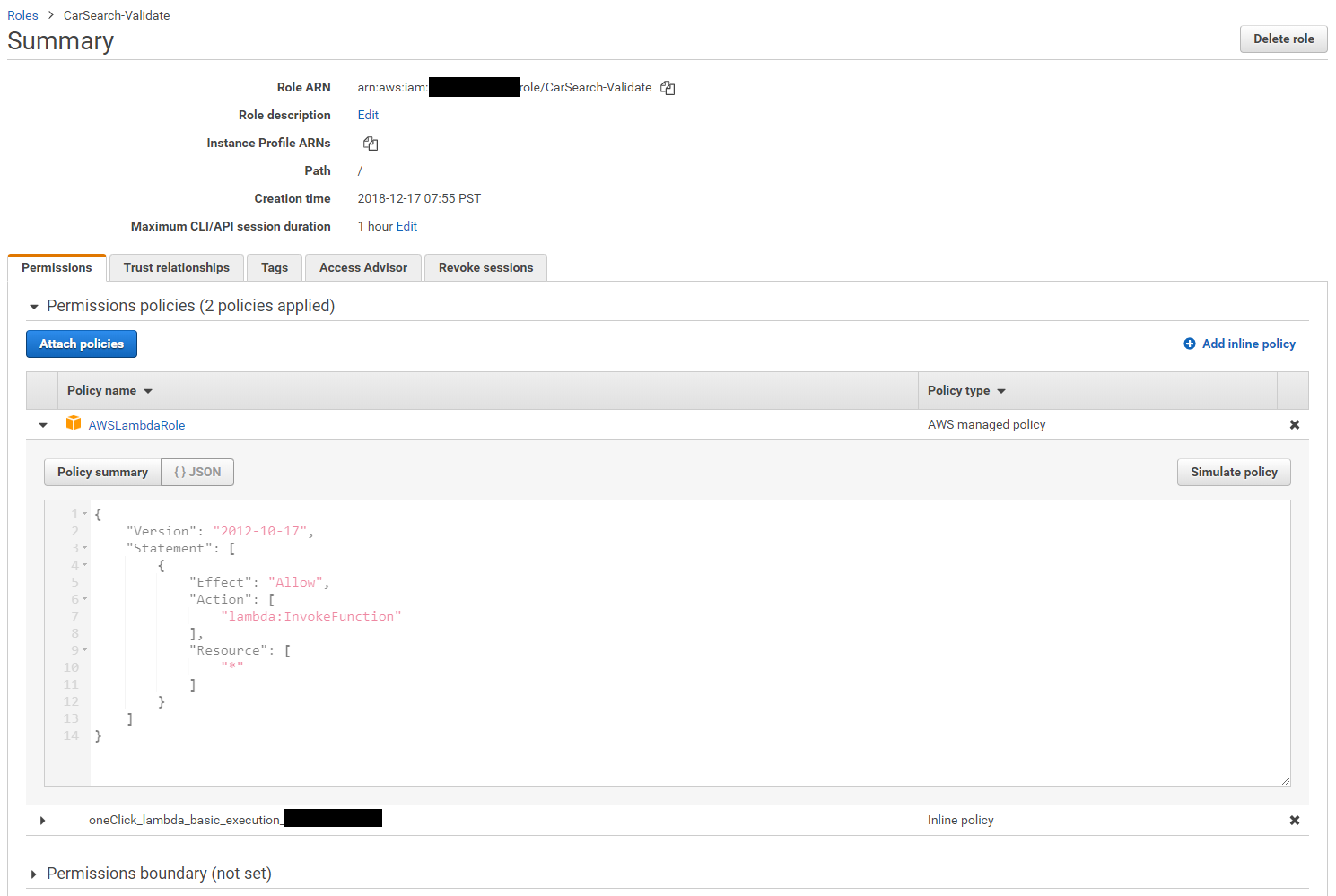Fold the Resource array at line 9
This screenshot has height=896, width=1336.
pos(85,650)
